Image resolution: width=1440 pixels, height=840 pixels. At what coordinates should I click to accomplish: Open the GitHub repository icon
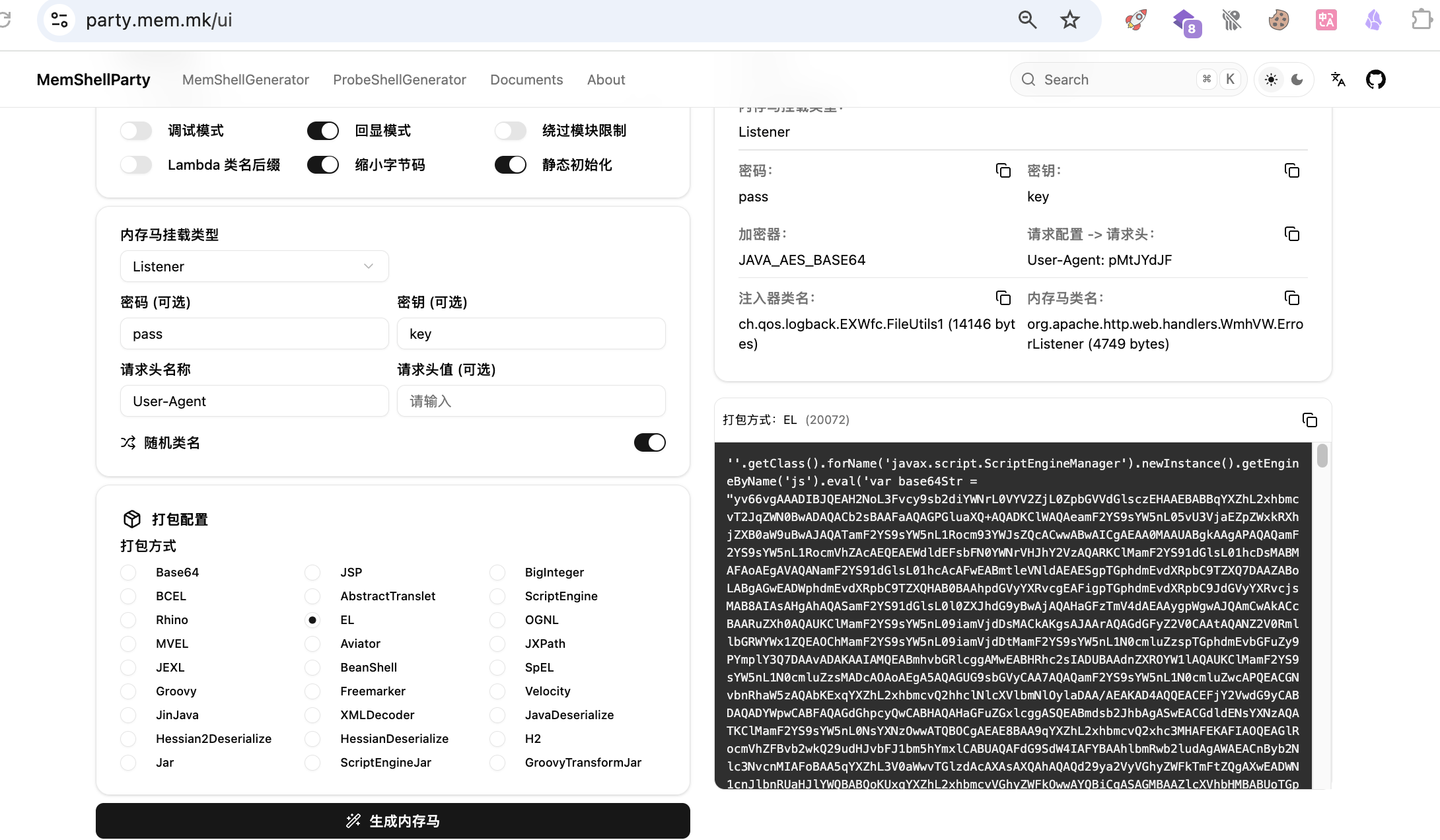pyautogui.click(x=1375, y=80)
